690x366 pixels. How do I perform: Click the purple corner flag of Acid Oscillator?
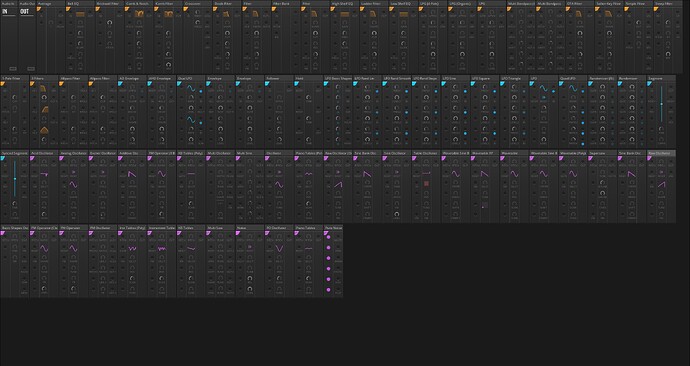pos(32,158)
